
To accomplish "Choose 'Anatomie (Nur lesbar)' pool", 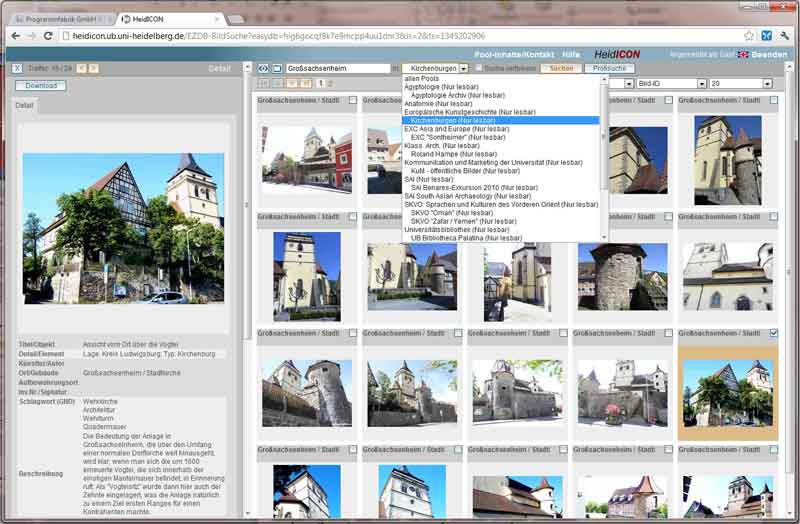I will point(438,104).
